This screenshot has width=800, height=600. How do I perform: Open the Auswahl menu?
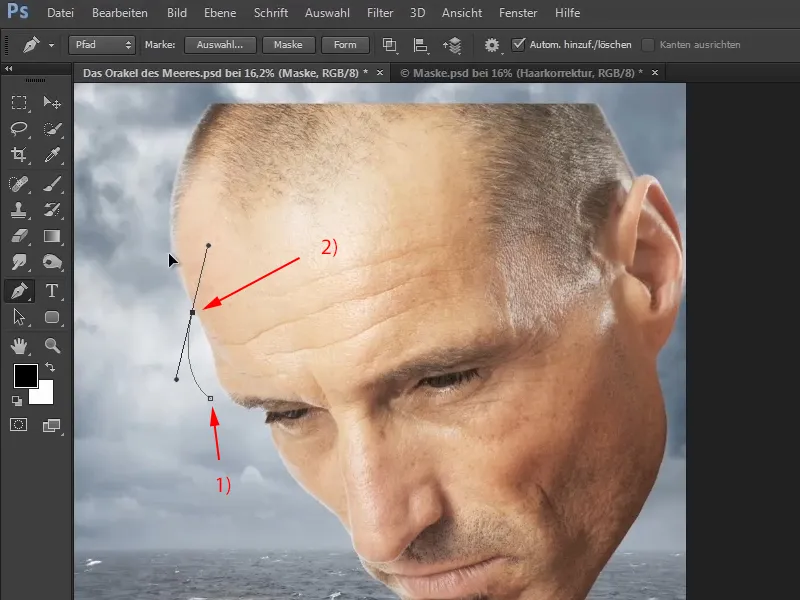[x=327, y=13]
